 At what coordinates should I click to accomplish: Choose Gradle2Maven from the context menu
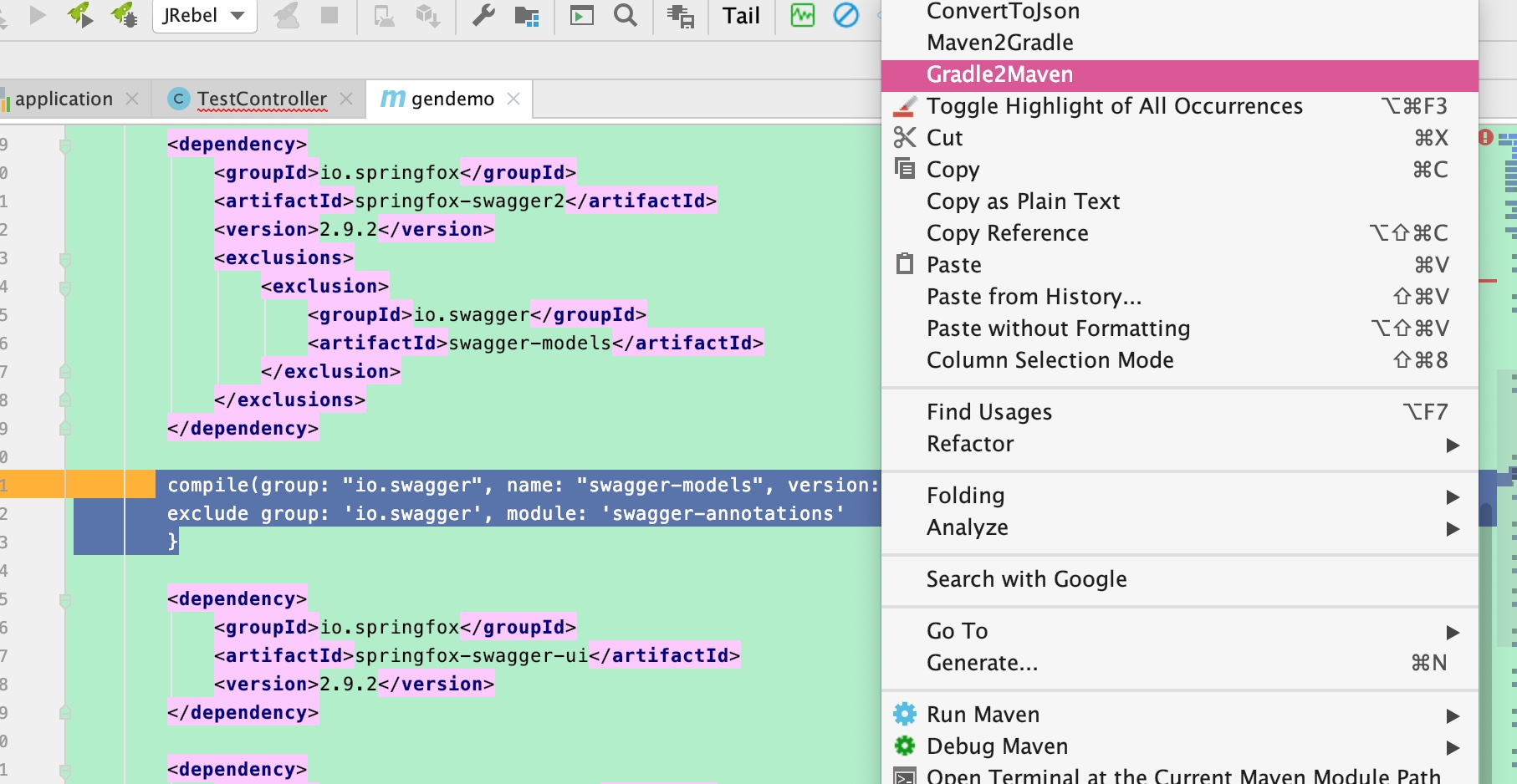tap(999, 74)
